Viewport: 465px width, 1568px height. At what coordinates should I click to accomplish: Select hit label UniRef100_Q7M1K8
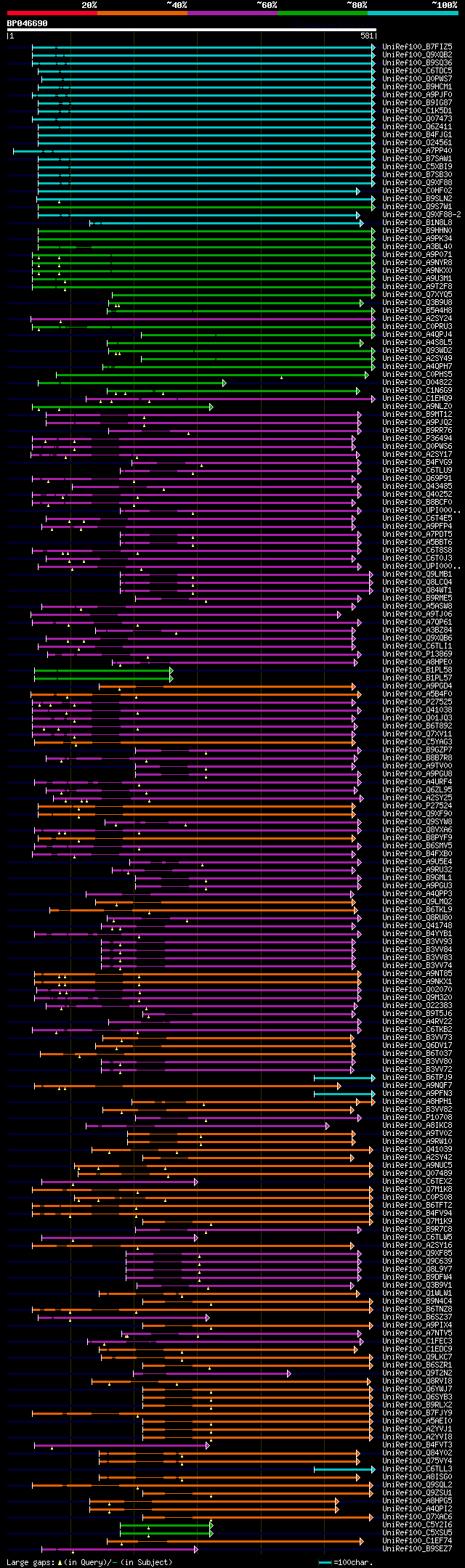417,1189
